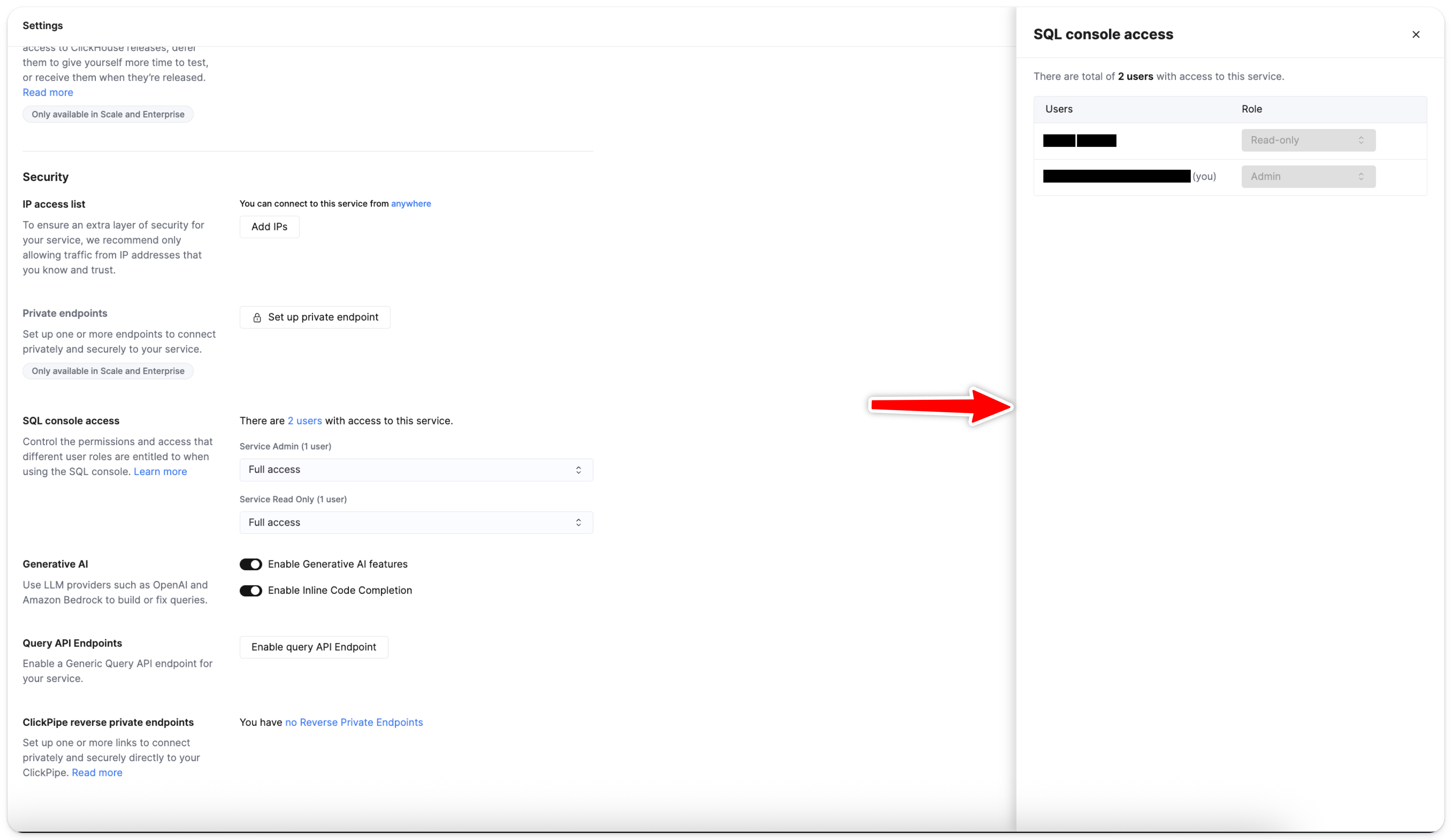This screenshot has height=840, width=1452.
Task: Open no Reverse Private Endpoints link
Action: (354, 723)
